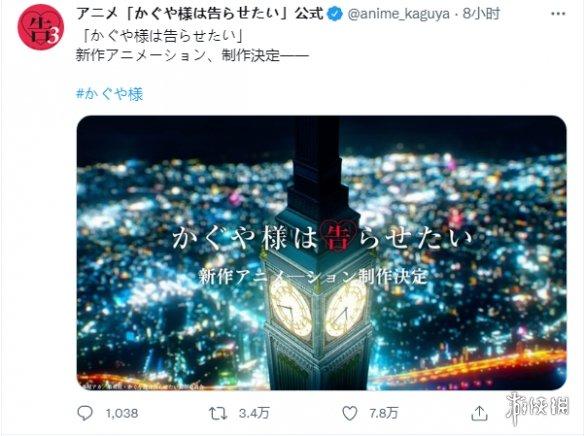Click the 8小时 timestamp
Viewport: 584px width, 436px height.
(481, 14)
